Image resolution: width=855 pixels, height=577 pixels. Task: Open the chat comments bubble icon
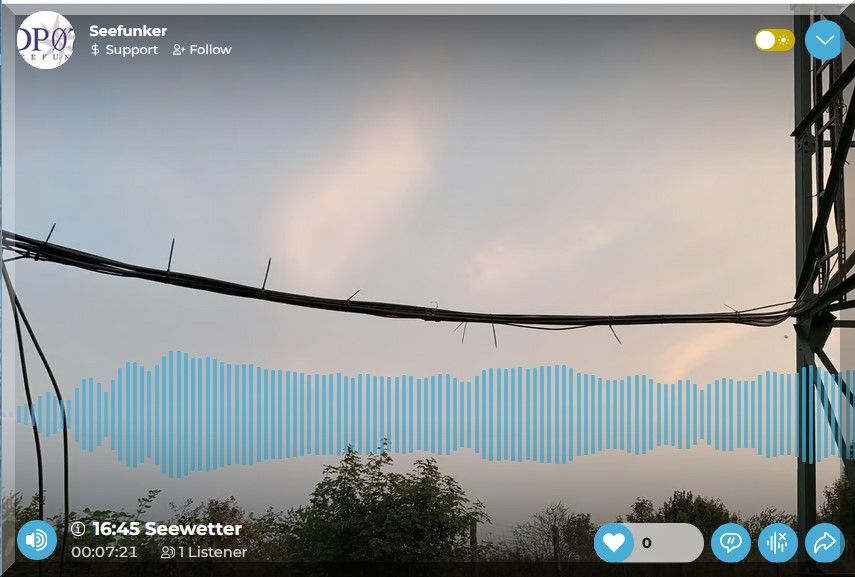(731, 543)
